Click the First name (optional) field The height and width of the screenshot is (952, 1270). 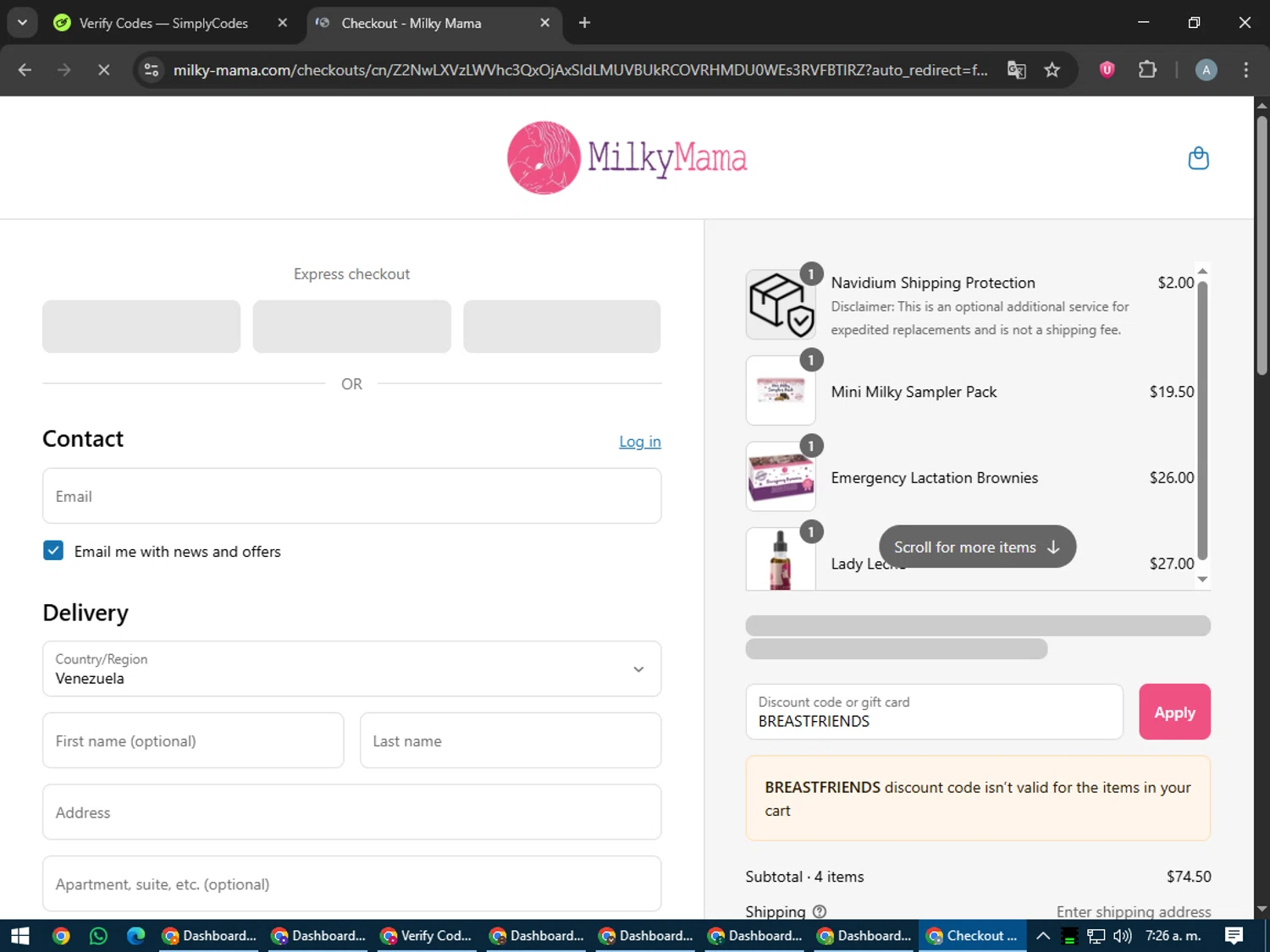[x=193, y=740]
